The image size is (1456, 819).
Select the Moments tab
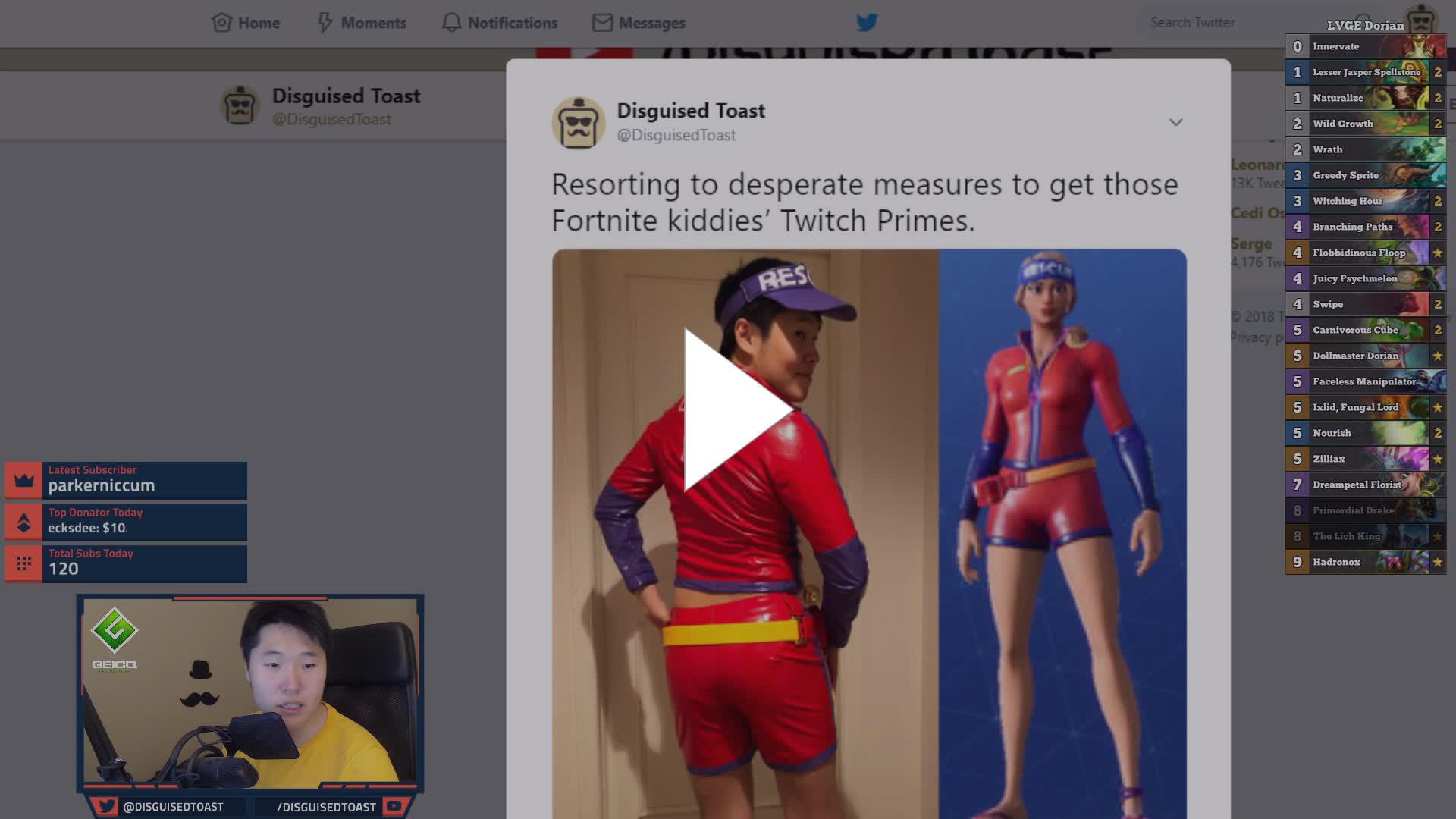[x=362, y=23]
